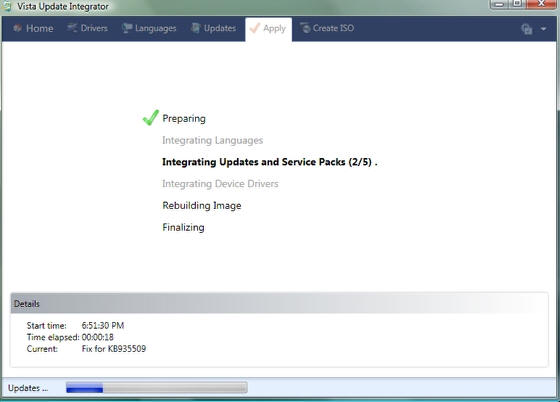560x402 pixels.
Task: Open the Home tab
Action: click(33, 28)
